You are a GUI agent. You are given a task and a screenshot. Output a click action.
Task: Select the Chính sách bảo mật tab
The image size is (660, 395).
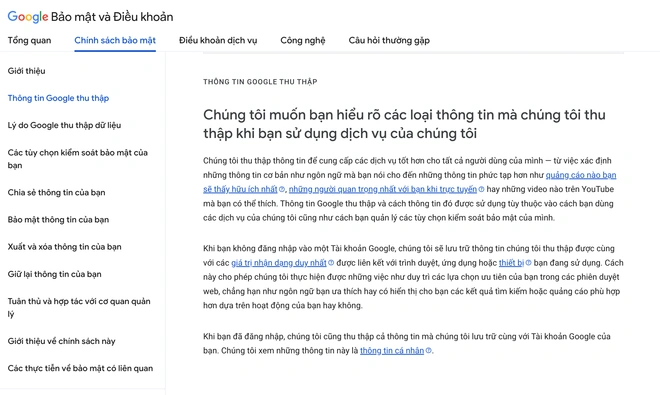(115, 40)
